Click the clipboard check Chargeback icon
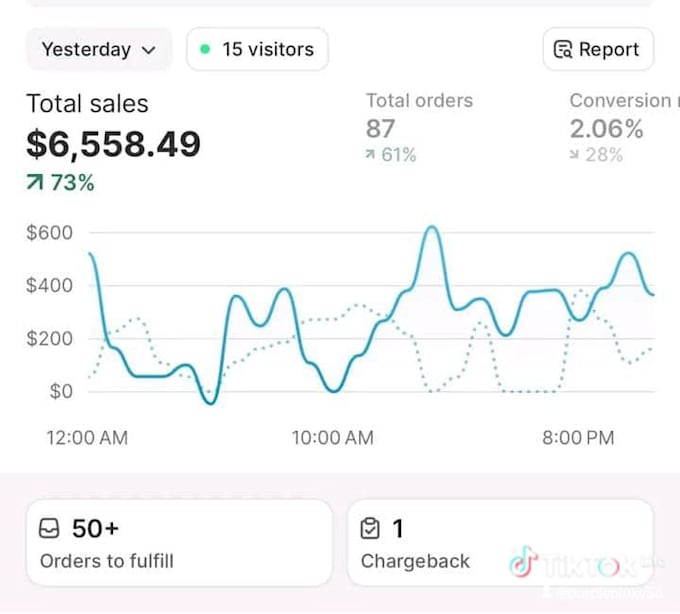This screenshot has width=680, height=614. [370, 528]
